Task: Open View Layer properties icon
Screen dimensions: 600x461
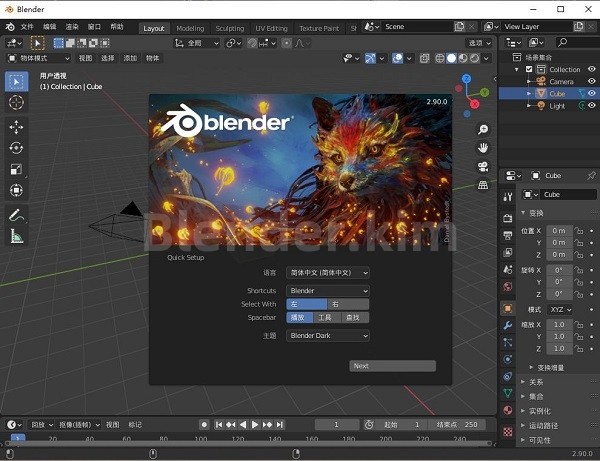Action: tap(508, 252)
